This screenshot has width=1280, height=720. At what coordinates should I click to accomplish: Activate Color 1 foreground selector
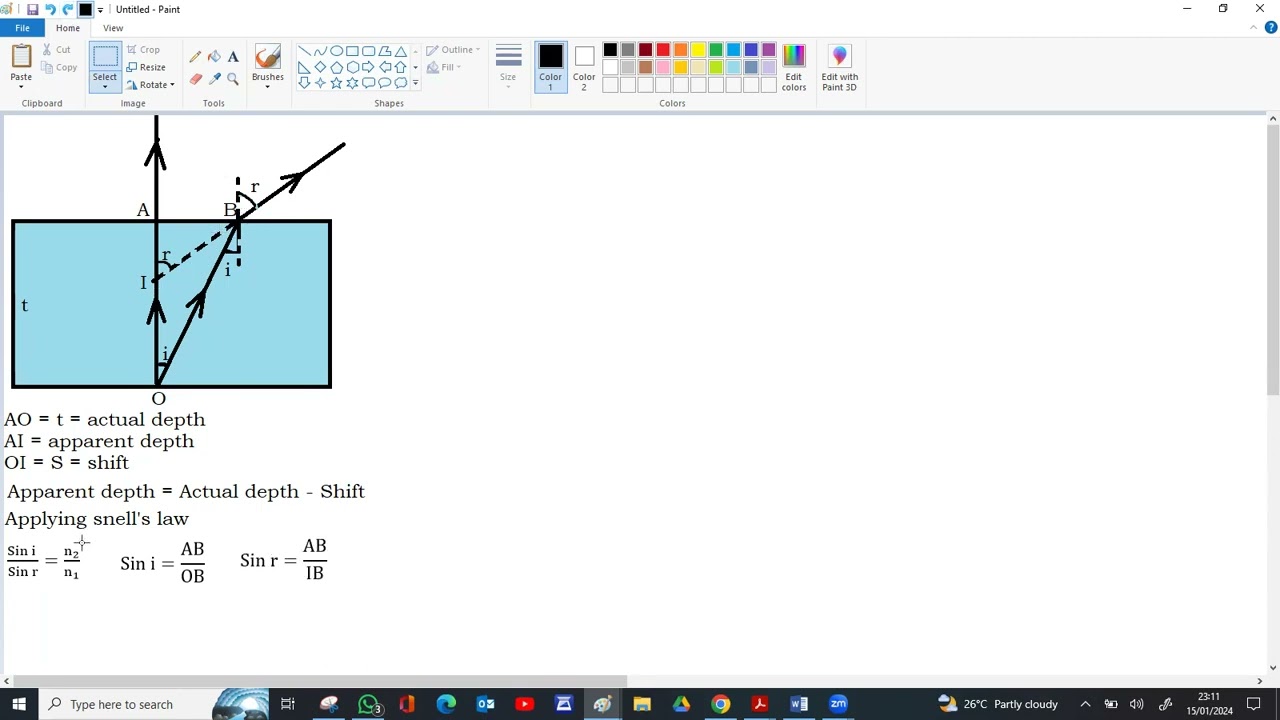(550, 68)
